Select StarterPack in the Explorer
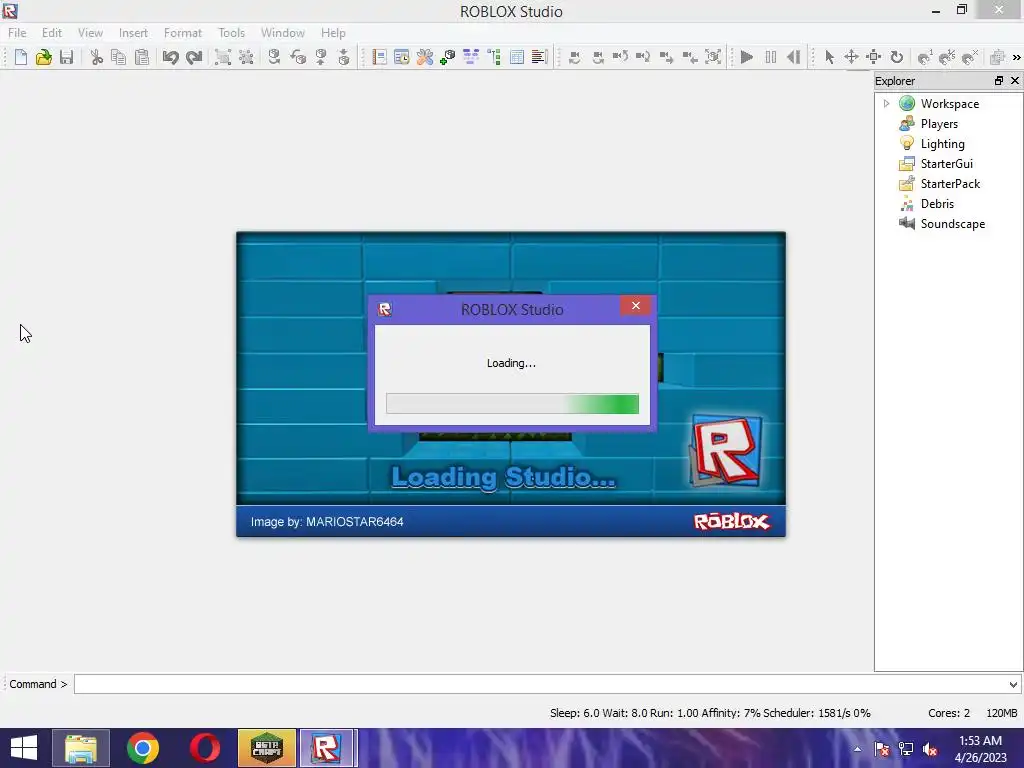The width and height of the screenshot is (1024, 768). [950, 184]
